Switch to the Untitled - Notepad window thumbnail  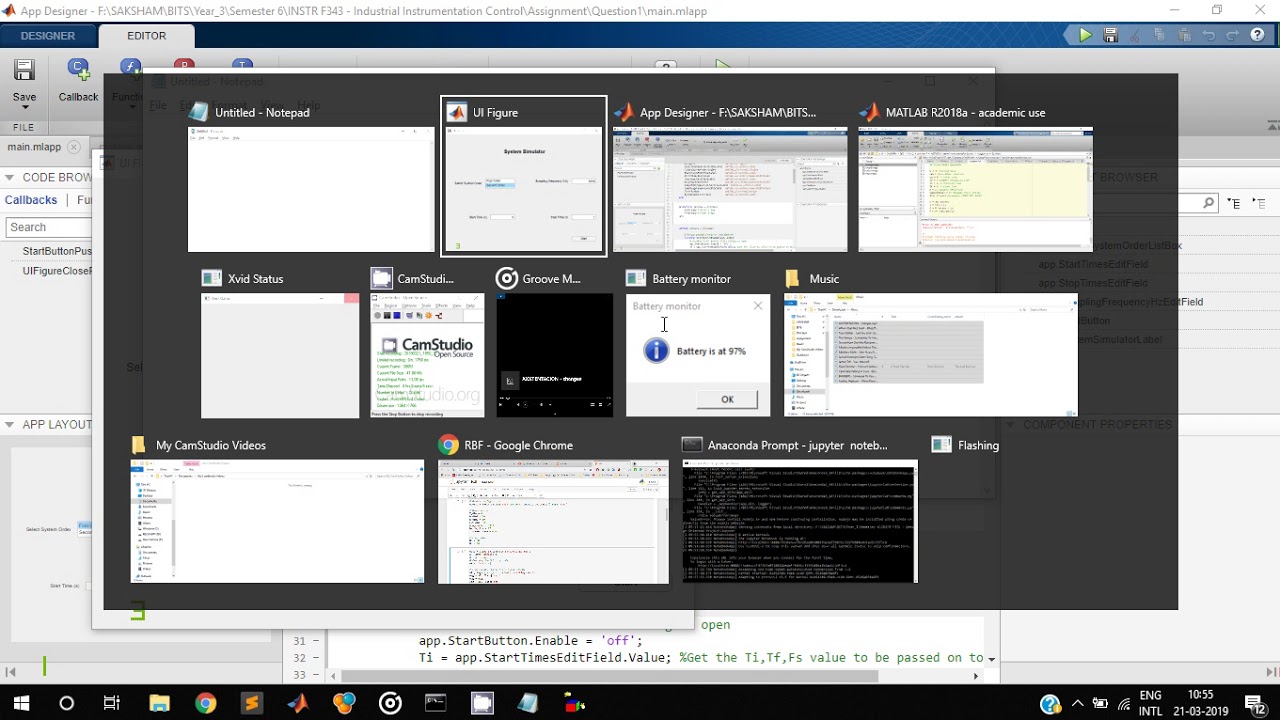point(311,190)
